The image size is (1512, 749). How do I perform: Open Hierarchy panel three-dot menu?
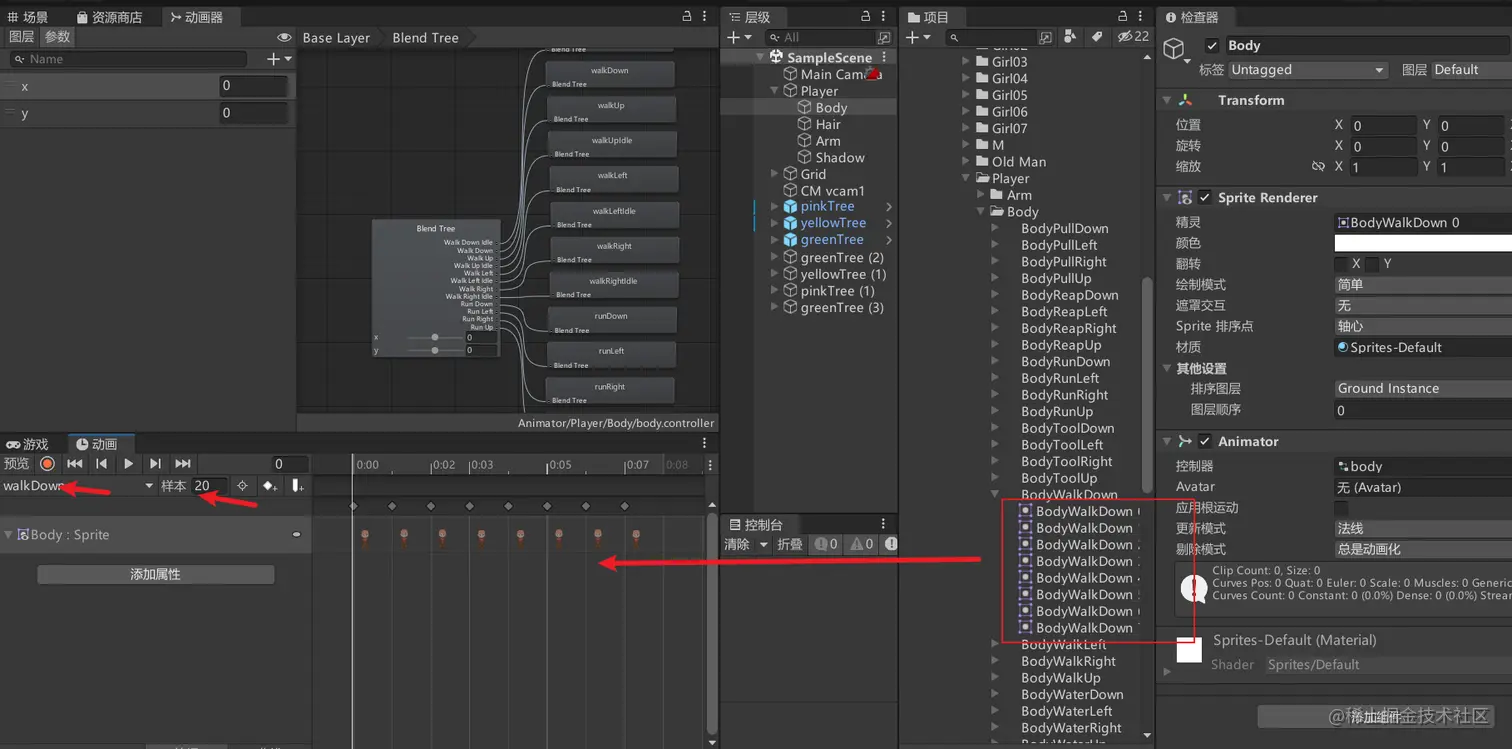883,17
